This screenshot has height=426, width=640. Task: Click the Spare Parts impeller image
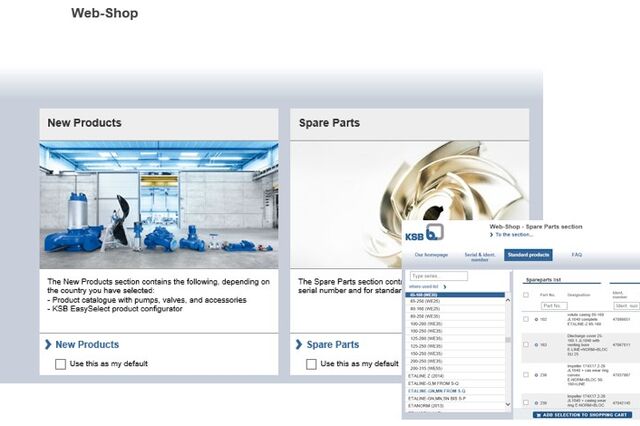pyautogui.click(x=409, y=204)
